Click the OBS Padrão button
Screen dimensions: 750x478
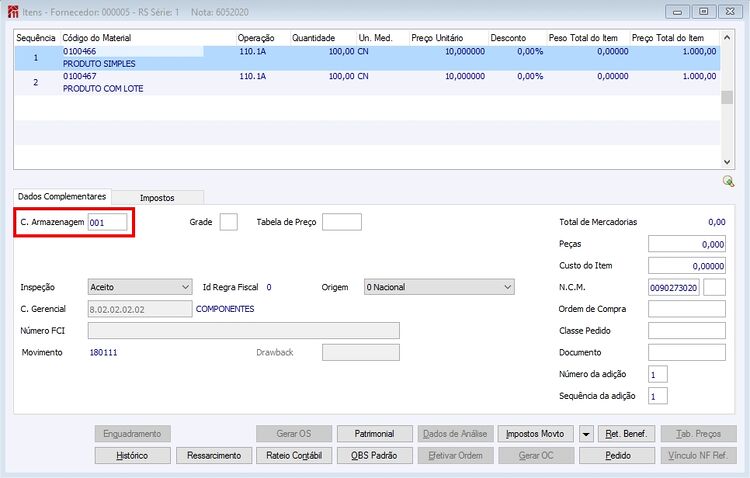(375, 456)
